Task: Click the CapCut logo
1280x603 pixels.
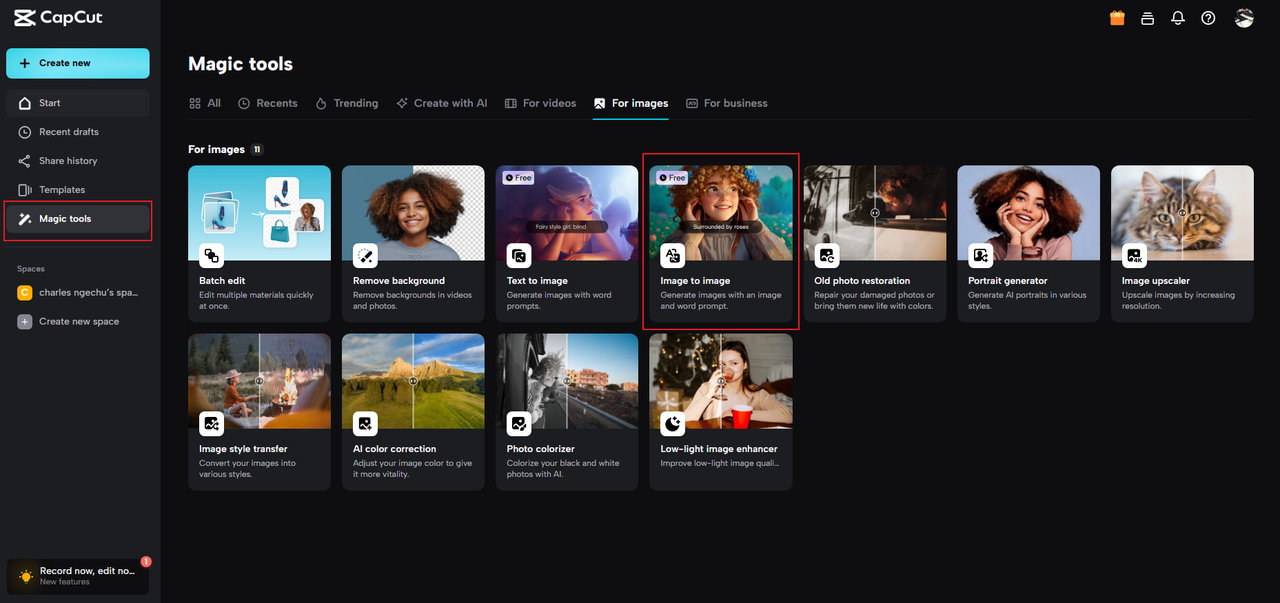Action: pos(58,18)
